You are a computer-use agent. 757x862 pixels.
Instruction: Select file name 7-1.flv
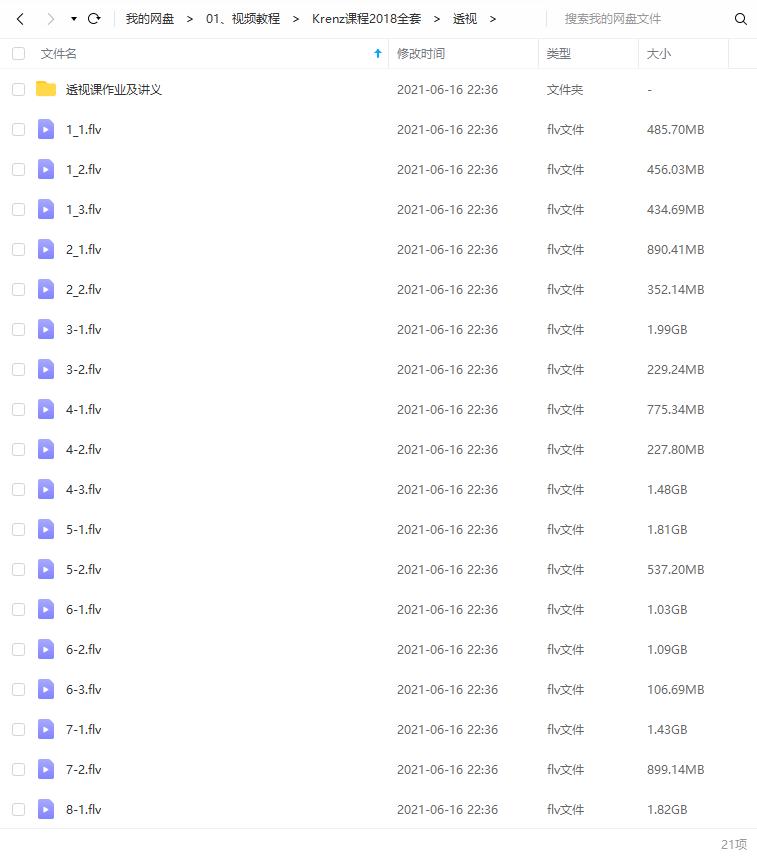84,730
